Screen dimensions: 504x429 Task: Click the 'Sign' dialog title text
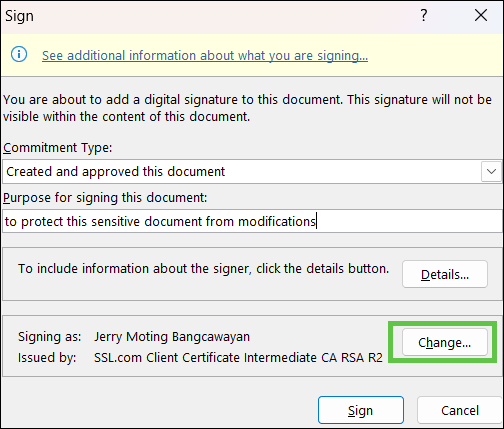(x=19, y=16)
